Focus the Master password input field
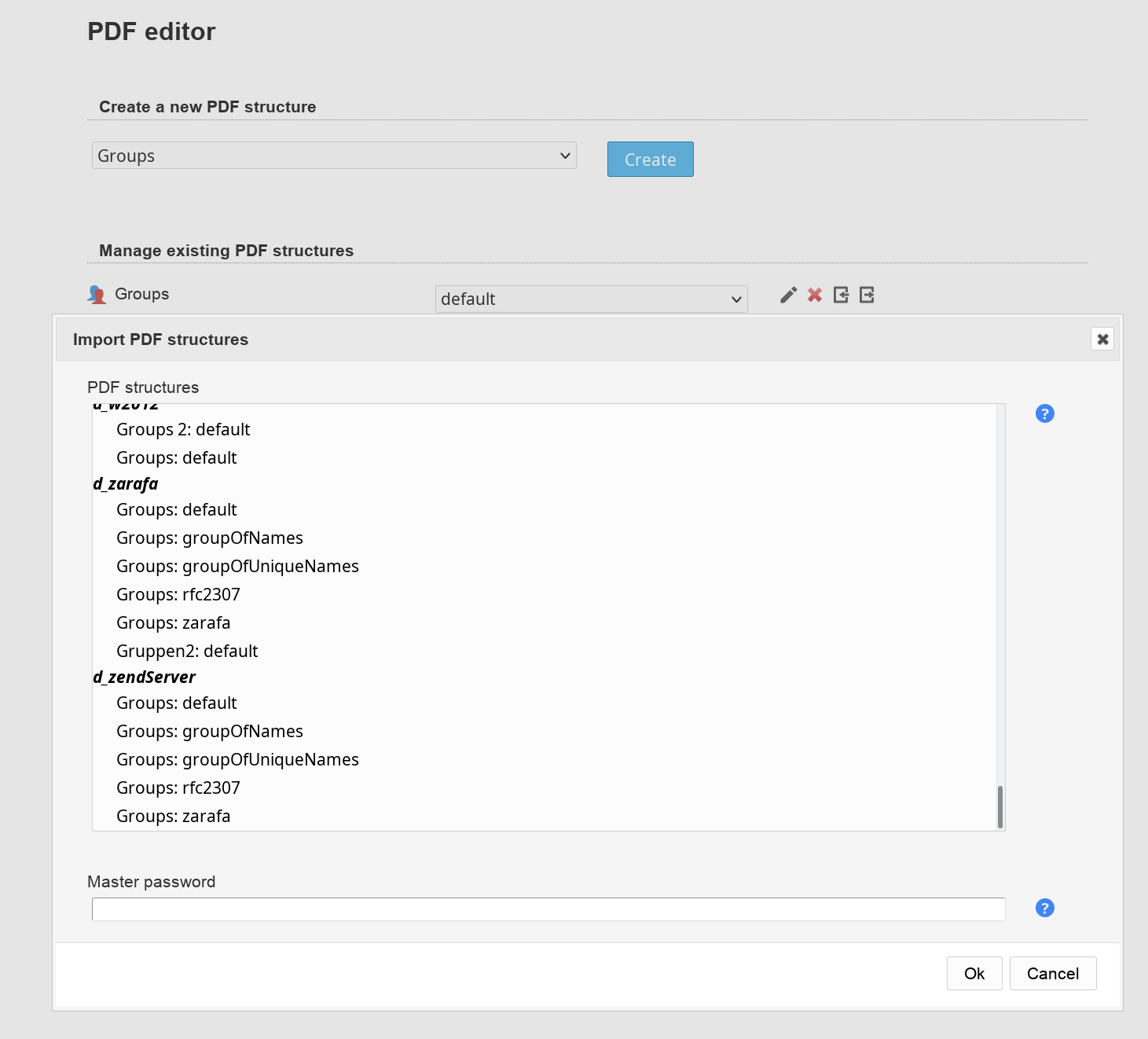This screenshot has height=1039, width=1148. 548,909
